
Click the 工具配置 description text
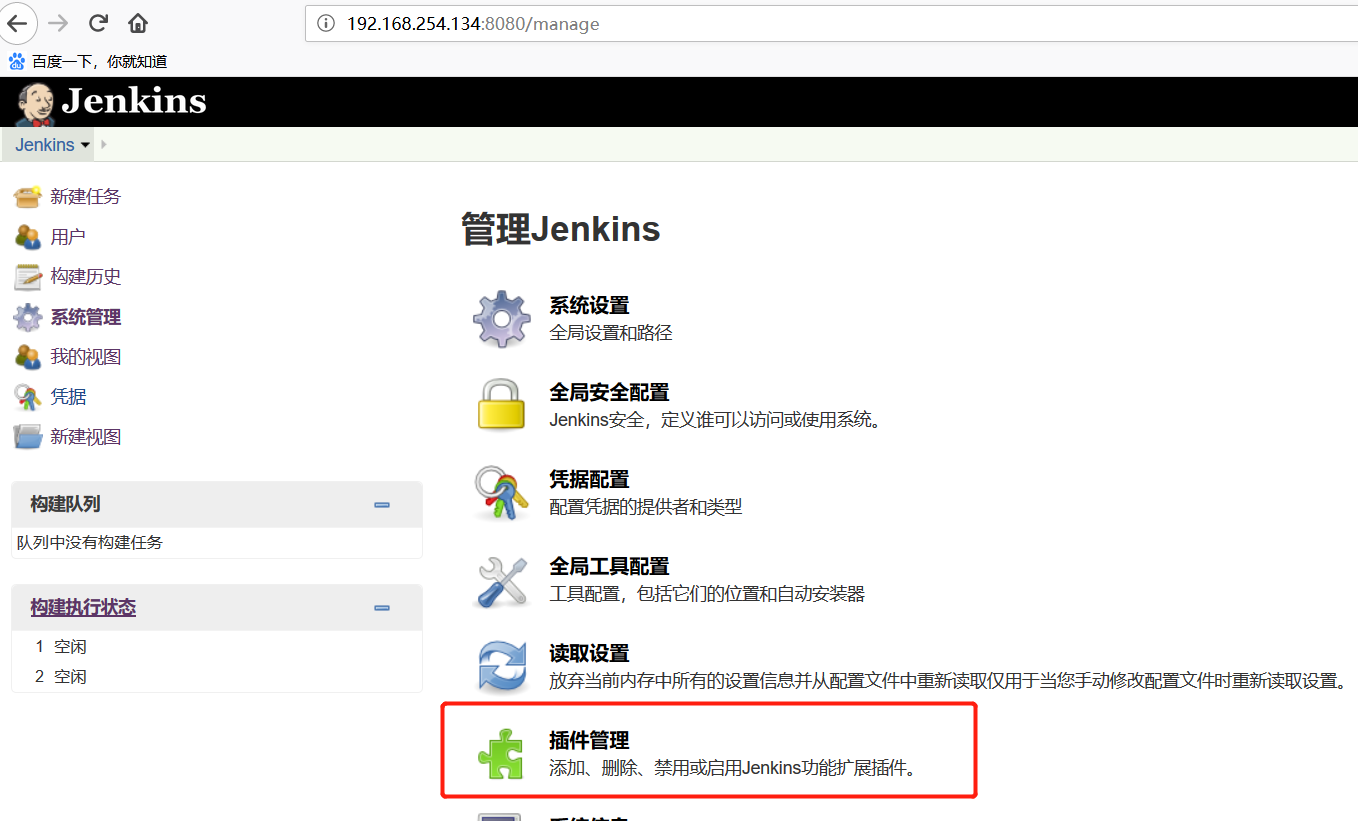707,594
